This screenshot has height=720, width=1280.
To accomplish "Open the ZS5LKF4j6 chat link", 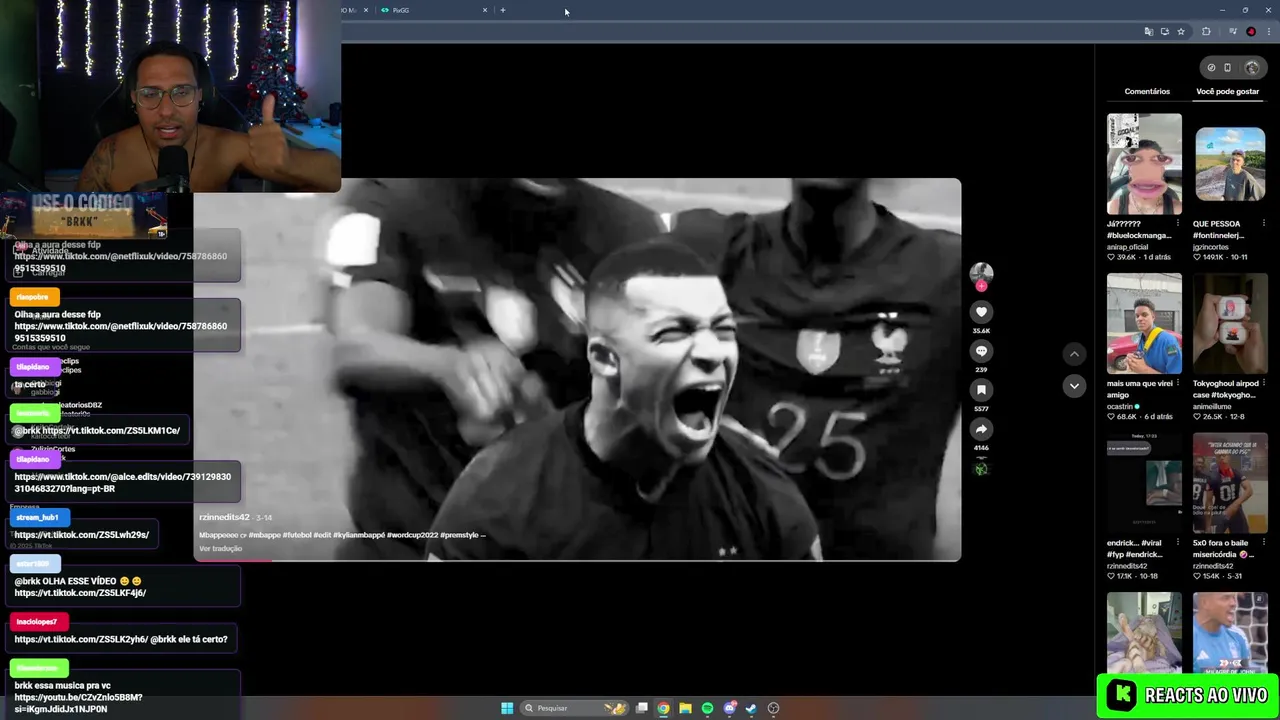I will click(x=80, y=593).
